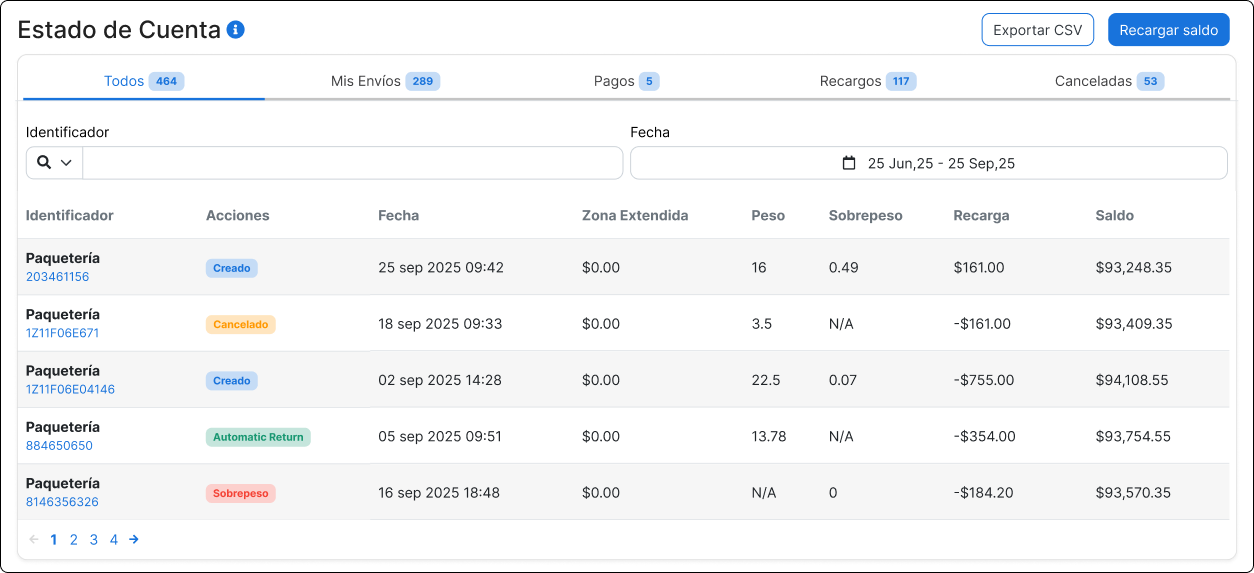This screenshot has width=1254, height=573.
Task: Jump to page 4 of results
Action: [x=114, y=540]
